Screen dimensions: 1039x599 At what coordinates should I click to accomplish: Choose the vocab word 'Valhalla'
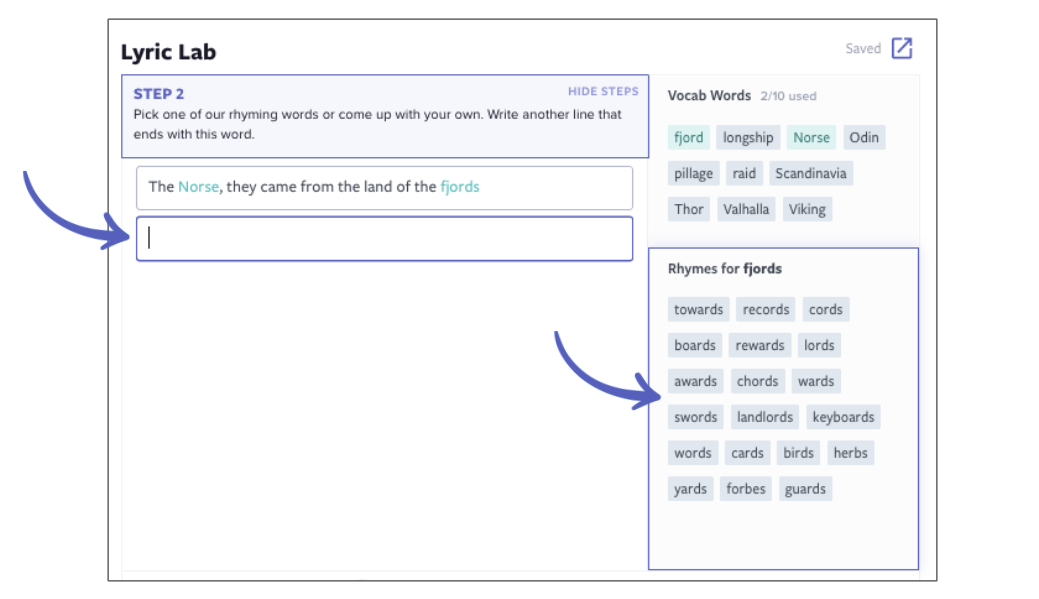[x=746, y=210]
